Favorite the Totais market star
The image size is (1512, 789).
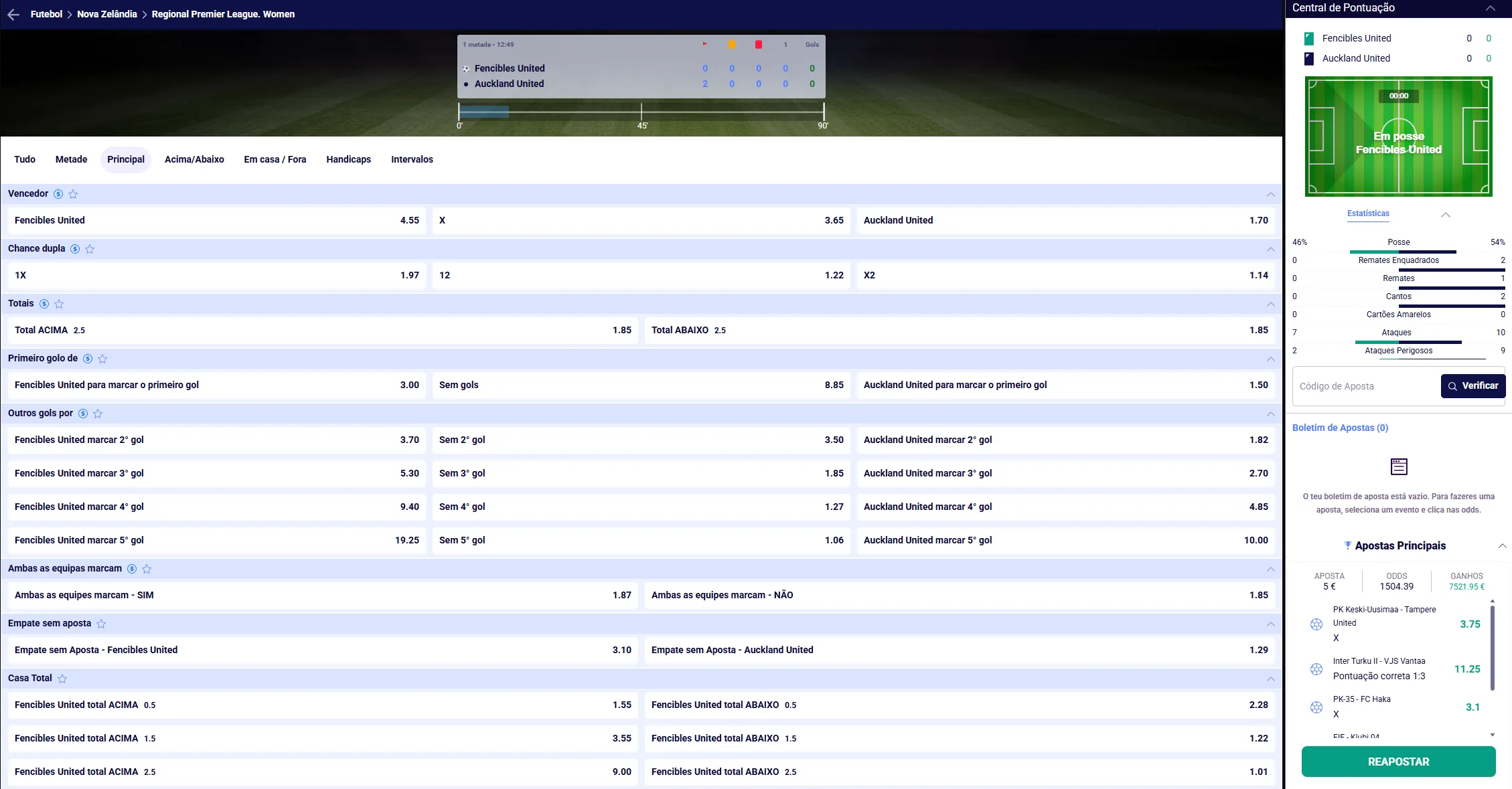click(x=59, y=304)
